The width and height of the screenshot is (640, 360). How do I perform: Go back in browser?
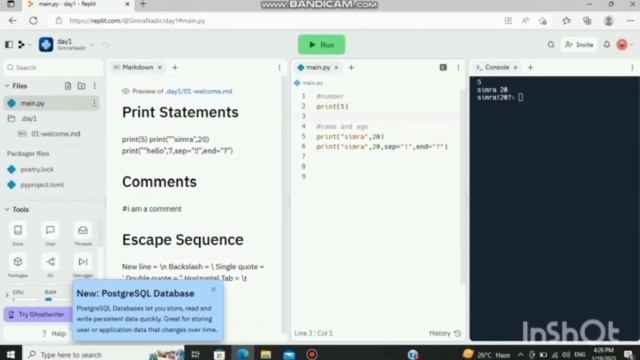(x=12, y=20)
